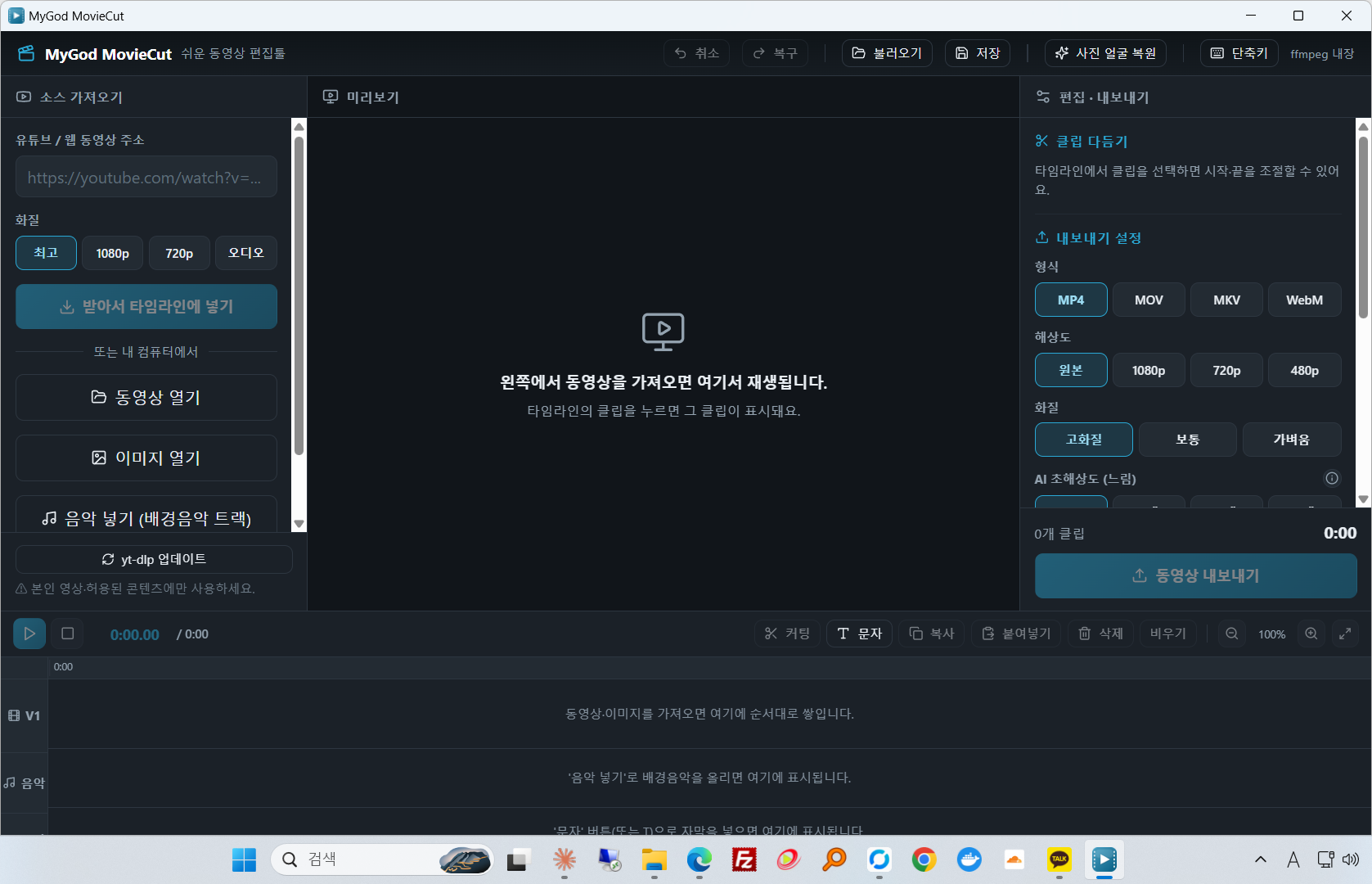This screenshot has height=884, width=1372.
Task: Click the volume icon in system tray
Action: 1351,859
